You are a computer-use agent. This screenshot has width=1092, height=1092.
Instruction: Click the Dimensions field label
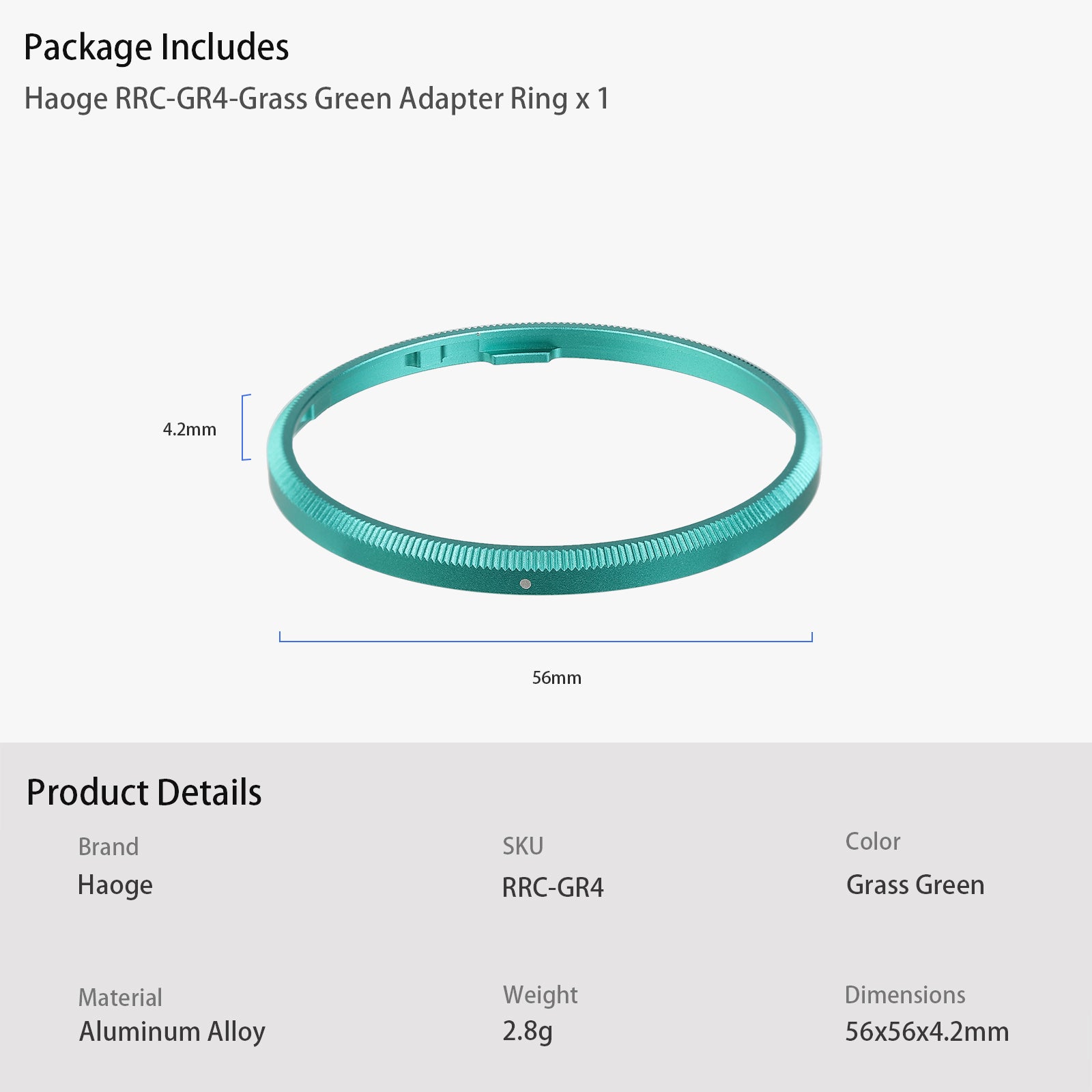(x=905, y=995)
